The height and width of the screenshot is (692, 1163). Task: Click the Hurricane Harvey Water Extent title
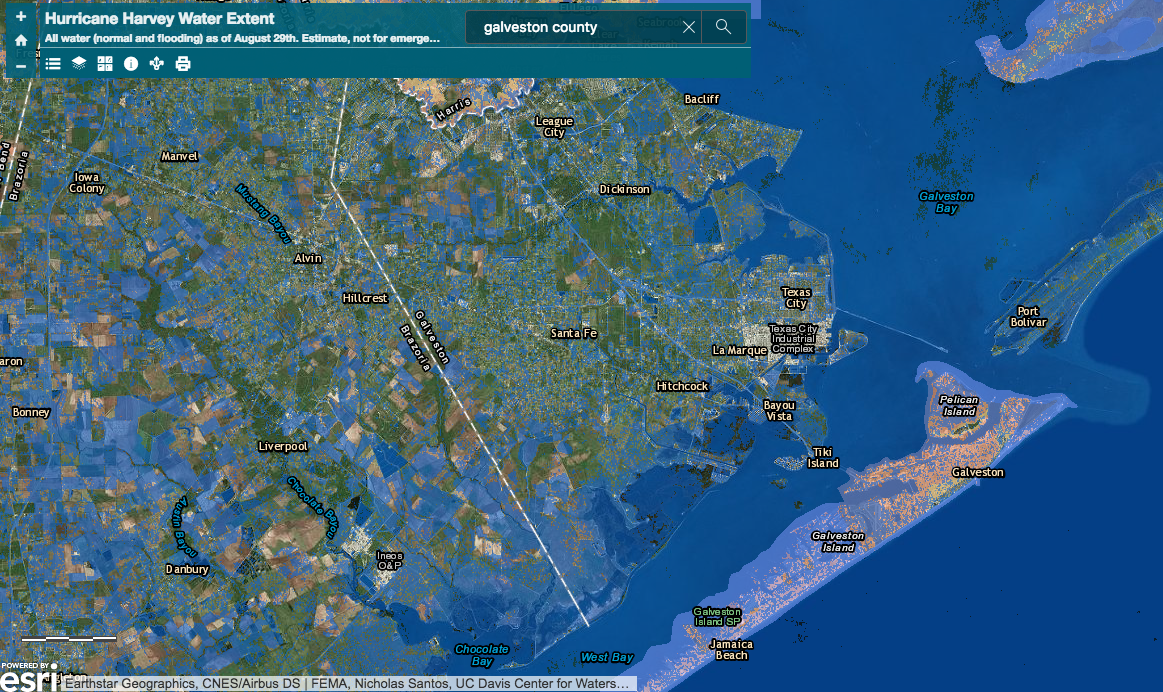pos(159,19)
